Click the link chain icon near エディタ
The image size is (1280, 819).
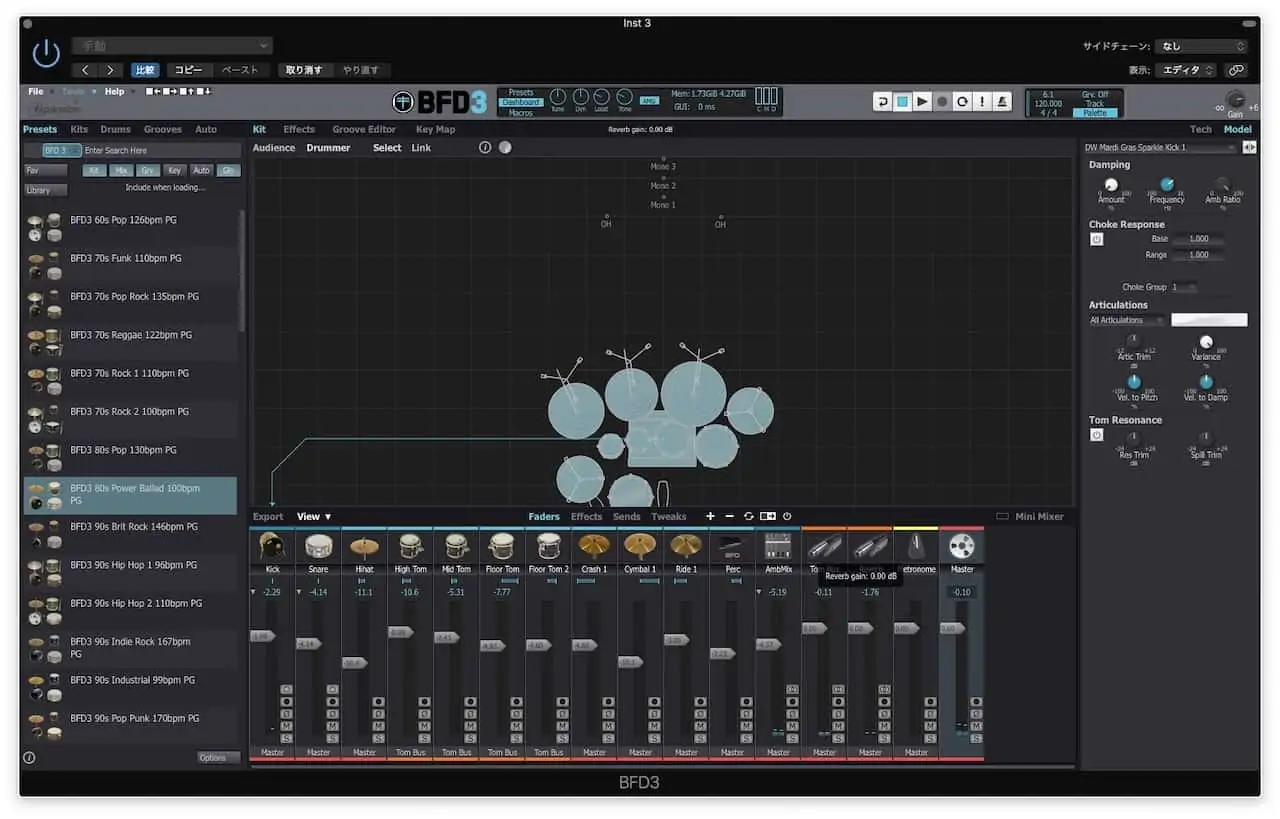[x=1236, y=70]
